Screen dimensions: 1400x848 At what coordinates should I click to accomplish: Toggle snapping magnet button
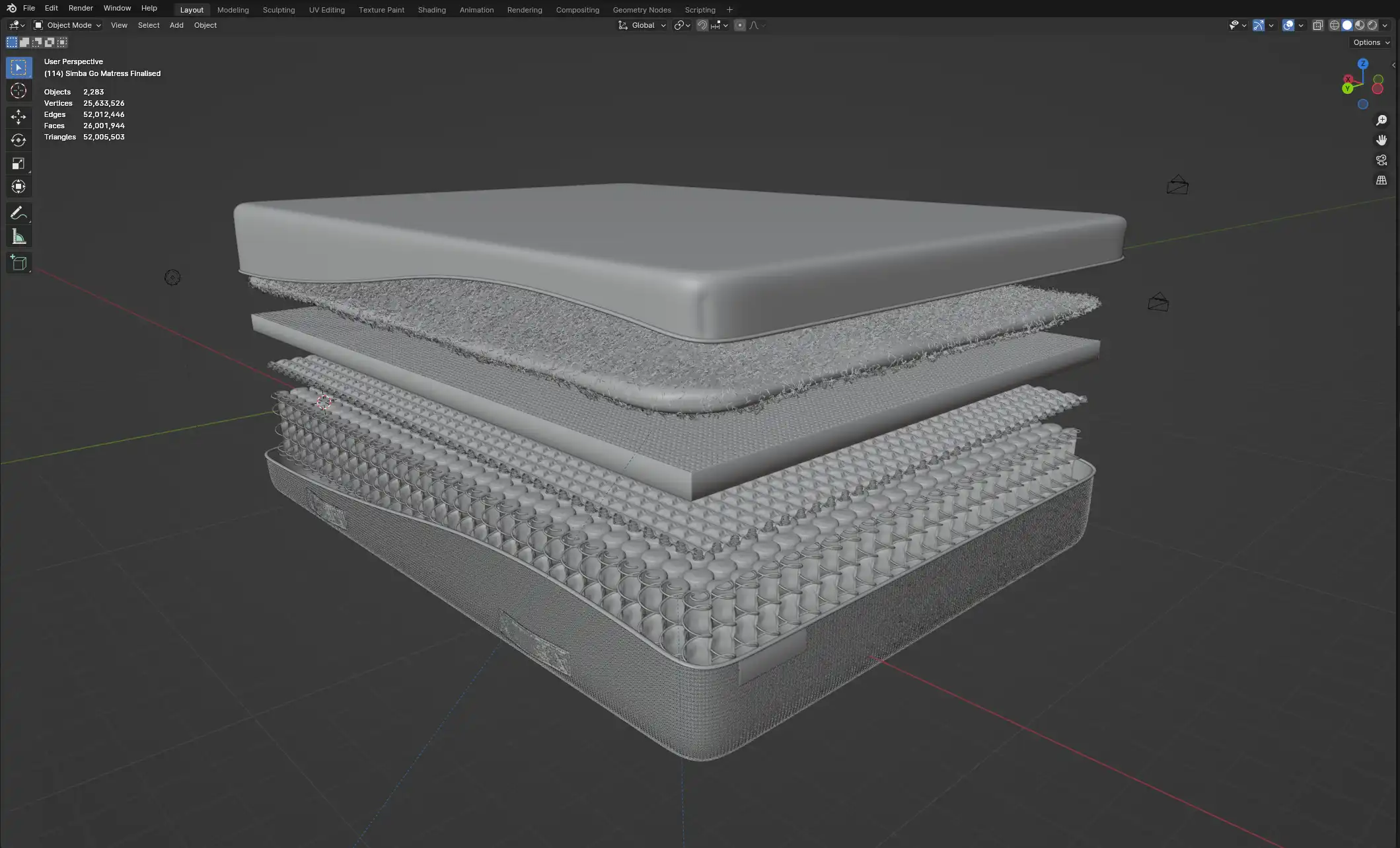(702, 25)
